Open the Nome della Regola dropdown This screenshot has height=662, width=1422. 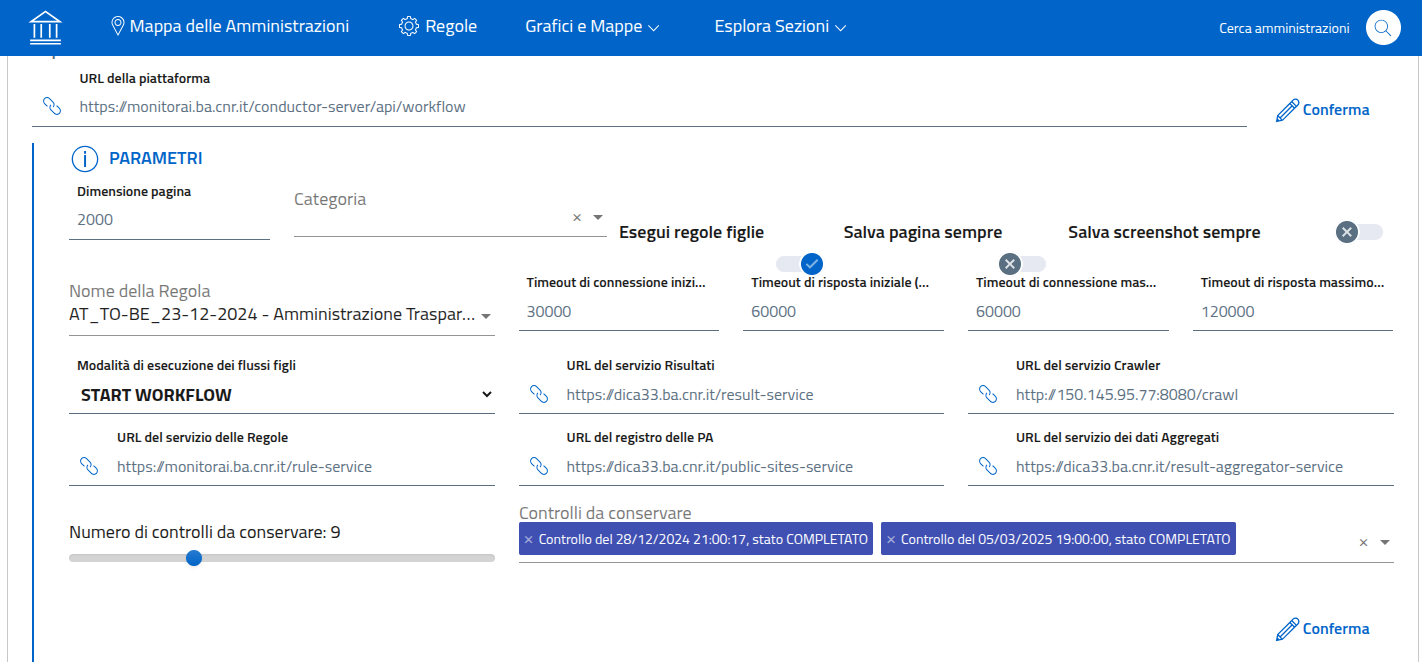[x=281, y=314]
